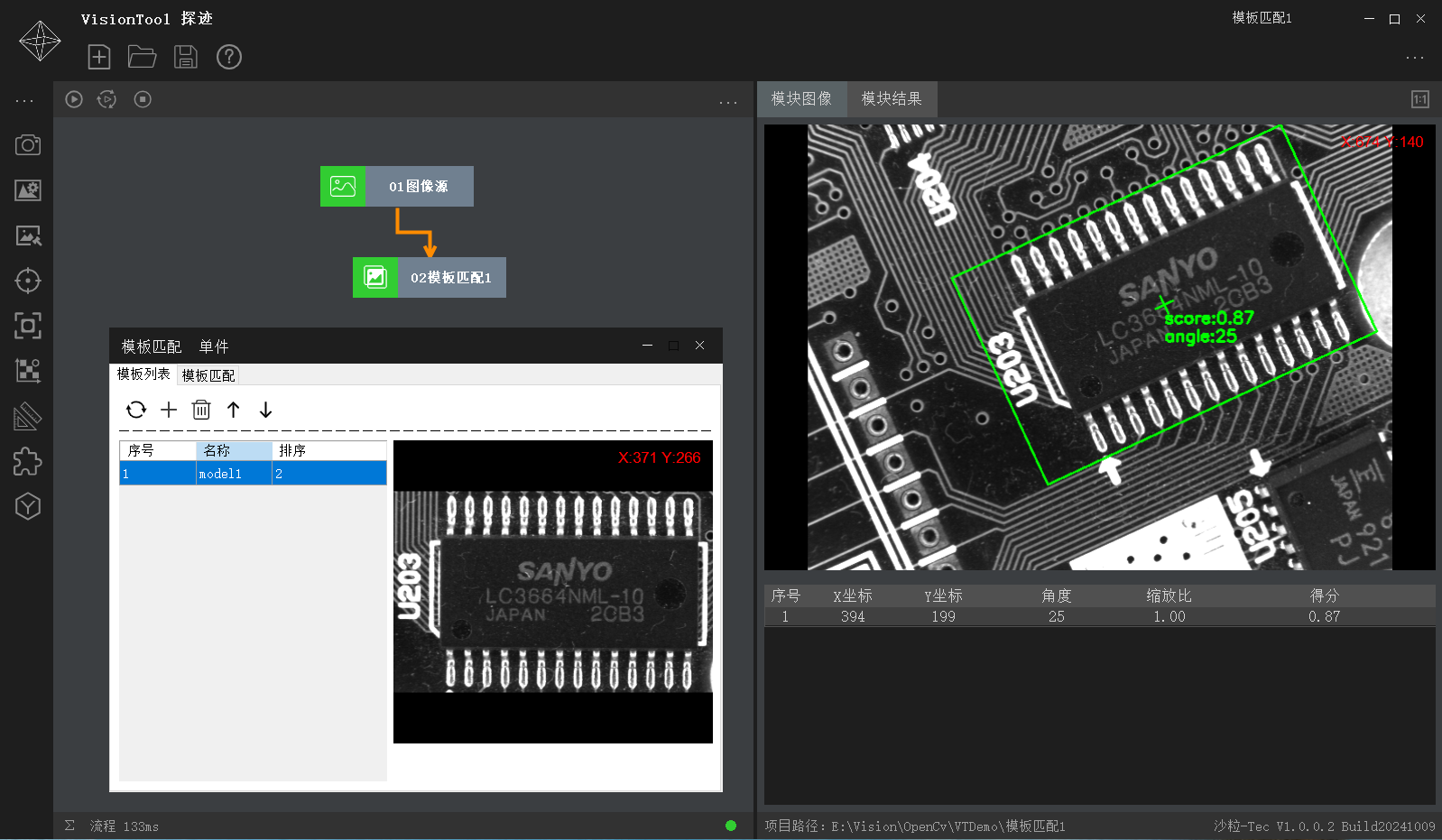The width and height of the screenshot is (1442, 840).
Task: Select the checkerboard calibration icon
Action: (28, 371)
